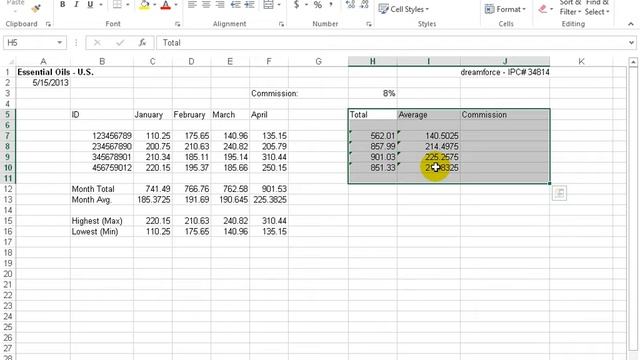Apply cell Borders icon
Viewport: 640px width, 360px height.
(x=117, y=5)
